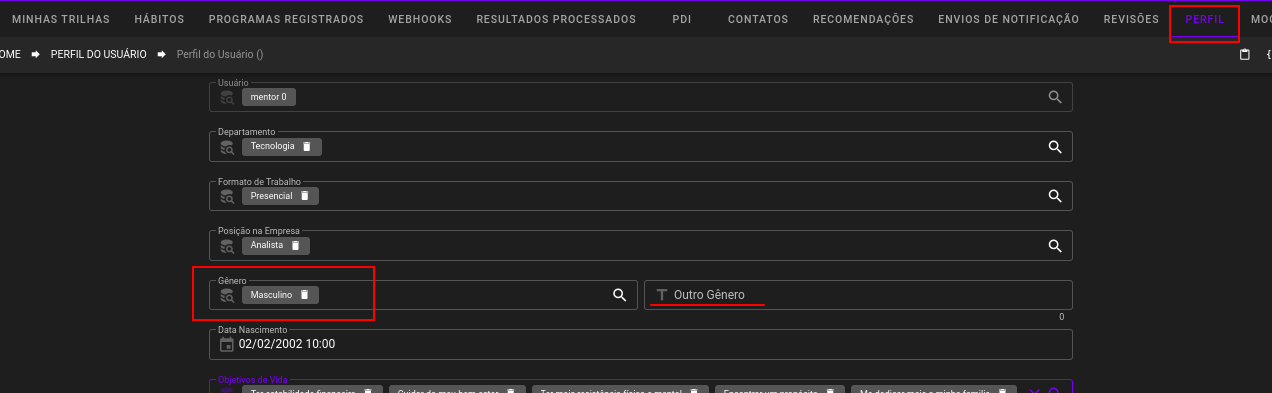Click the text icon in Outro Gênero field

coord(661,295)
